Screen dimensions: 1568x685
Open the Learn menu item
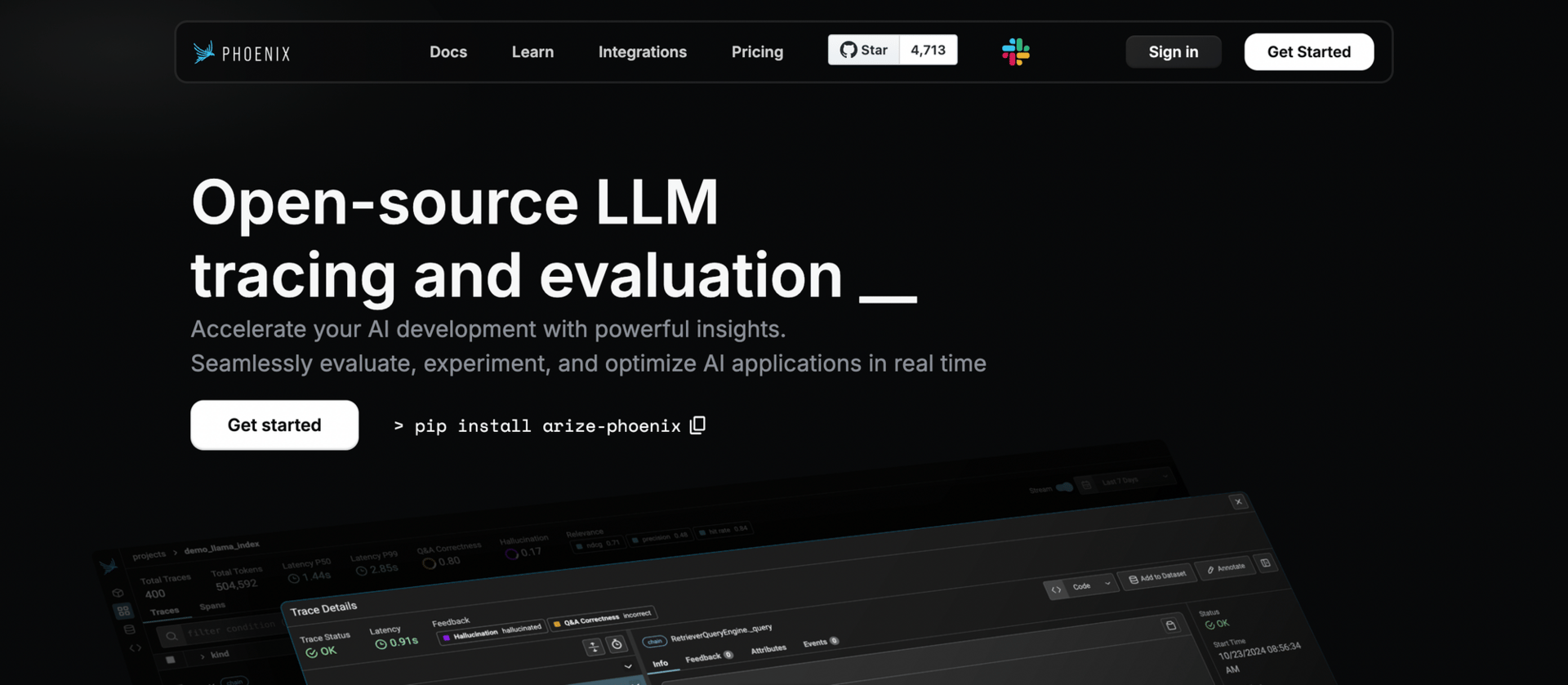[532, 52]
